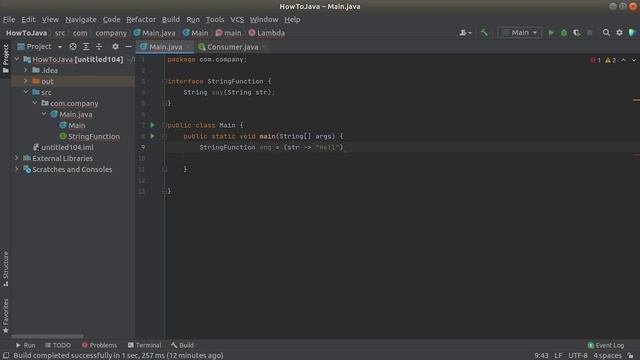Click the 4 spaces indent status entry

[607, 356]
